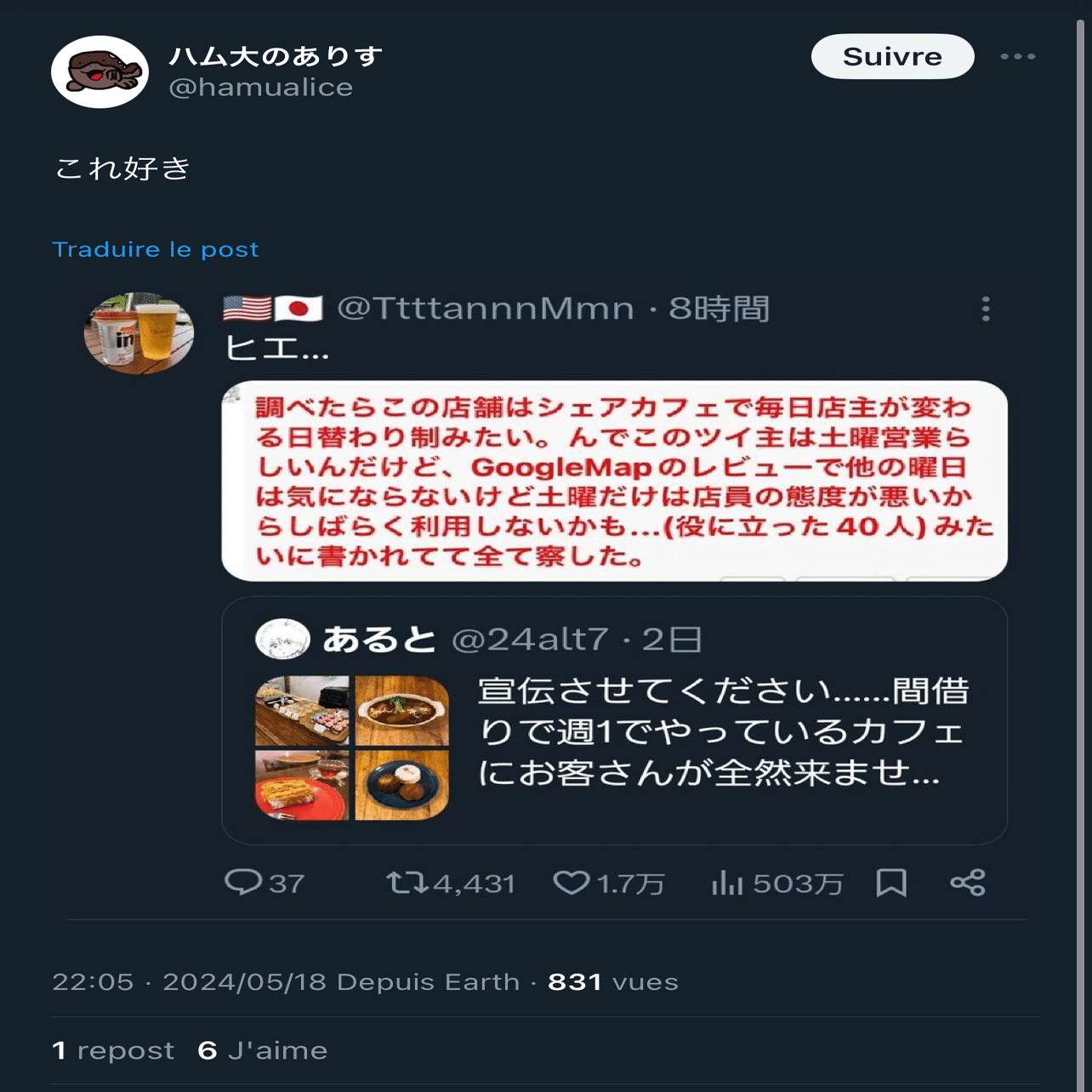
Task: View the 6 J'aime likes list
Action: (x=263, y=1050)
